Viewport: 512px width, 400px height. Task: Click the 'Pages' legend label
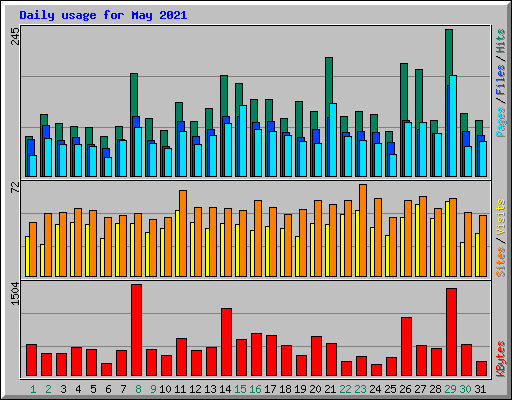500,122
